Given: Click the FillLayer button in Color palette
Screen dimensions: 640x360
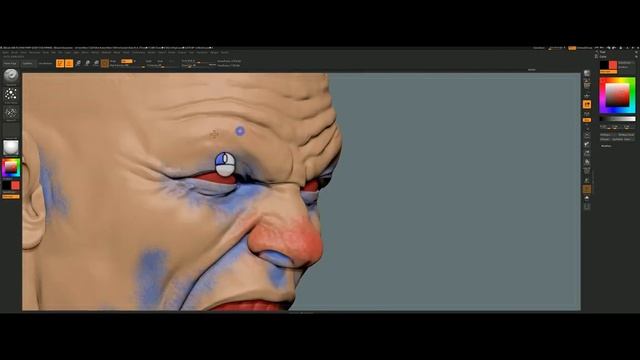Looking at the screenshot, I should click(626, 135).
